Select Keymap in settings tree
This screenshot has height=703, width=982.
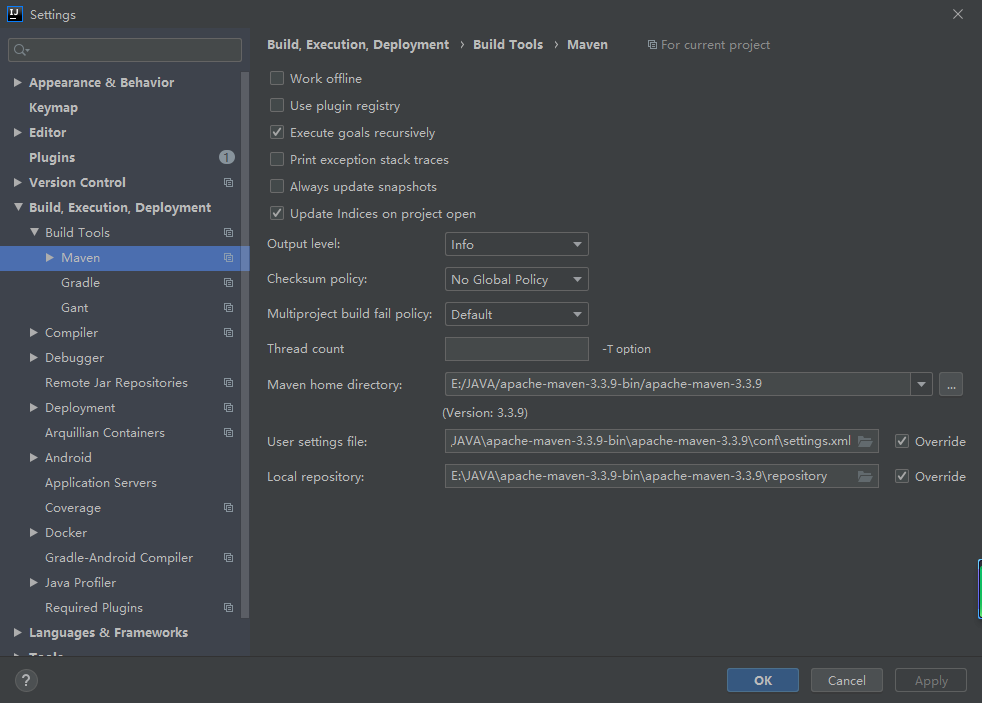click(53, 108)
